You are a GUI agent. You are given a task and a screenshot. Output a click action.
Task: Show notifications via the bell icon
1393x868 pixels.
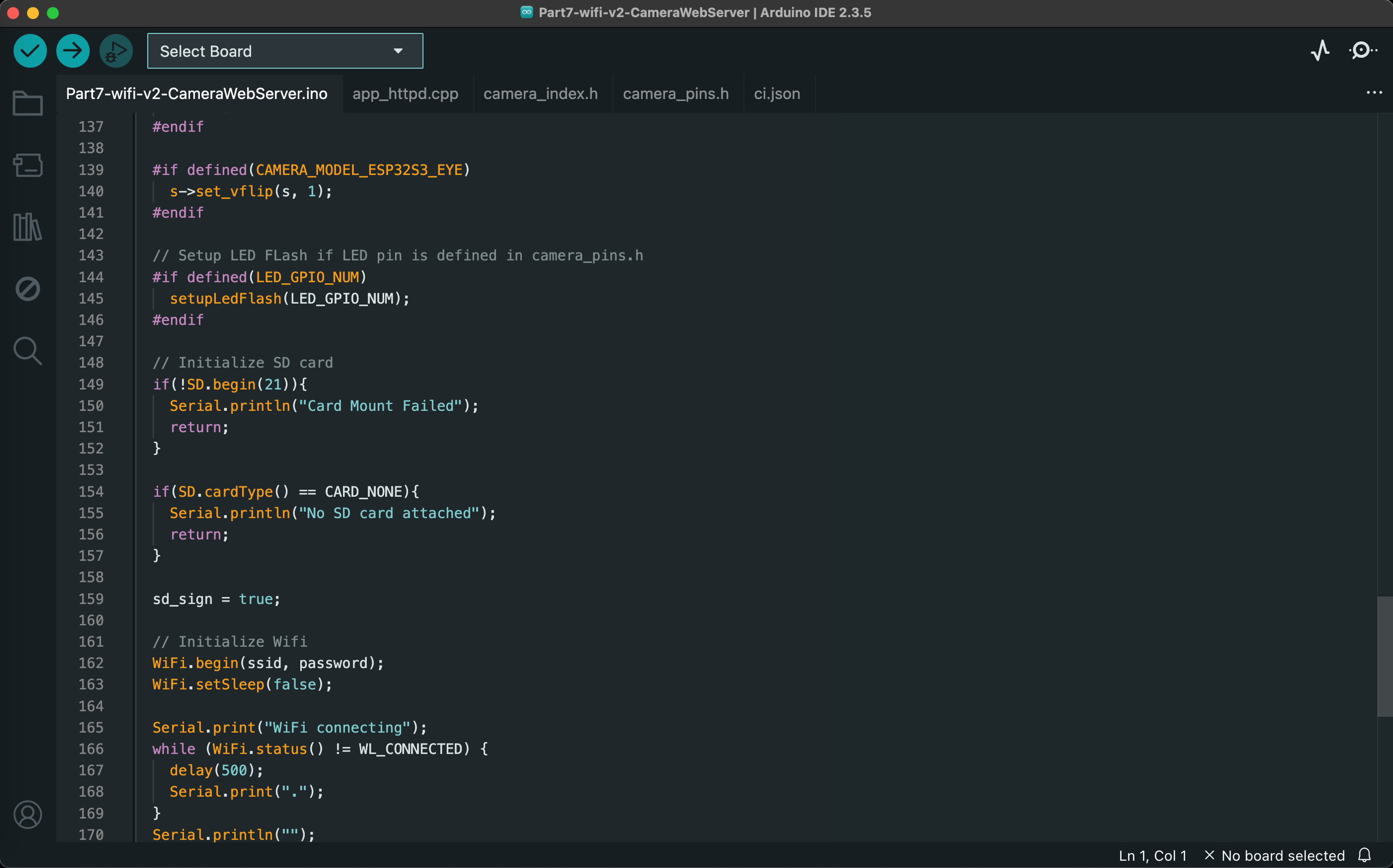[1365, 855]
